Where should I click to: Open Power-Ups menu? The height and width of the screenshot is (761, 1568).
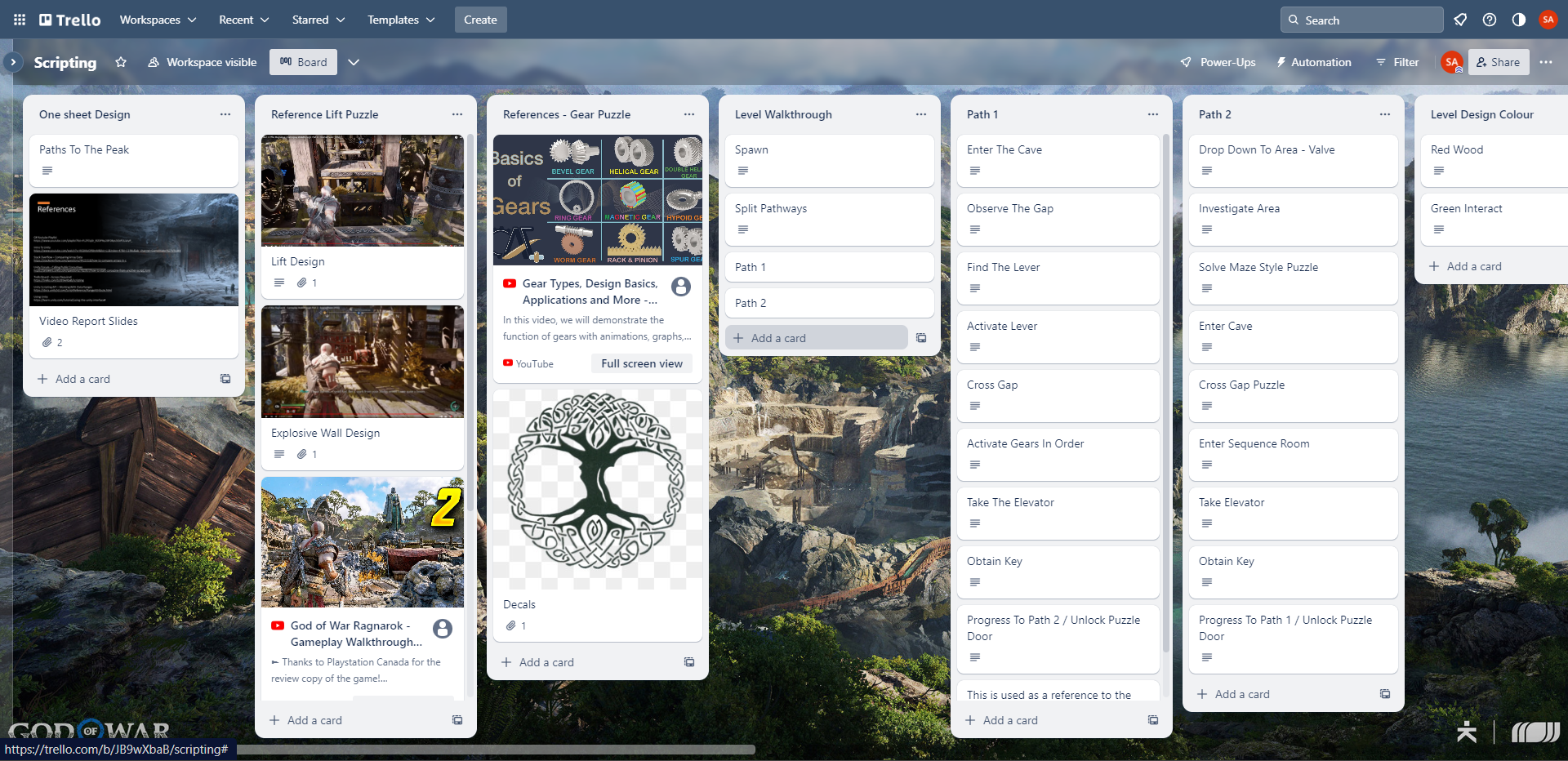click(x=1218, y=62)
